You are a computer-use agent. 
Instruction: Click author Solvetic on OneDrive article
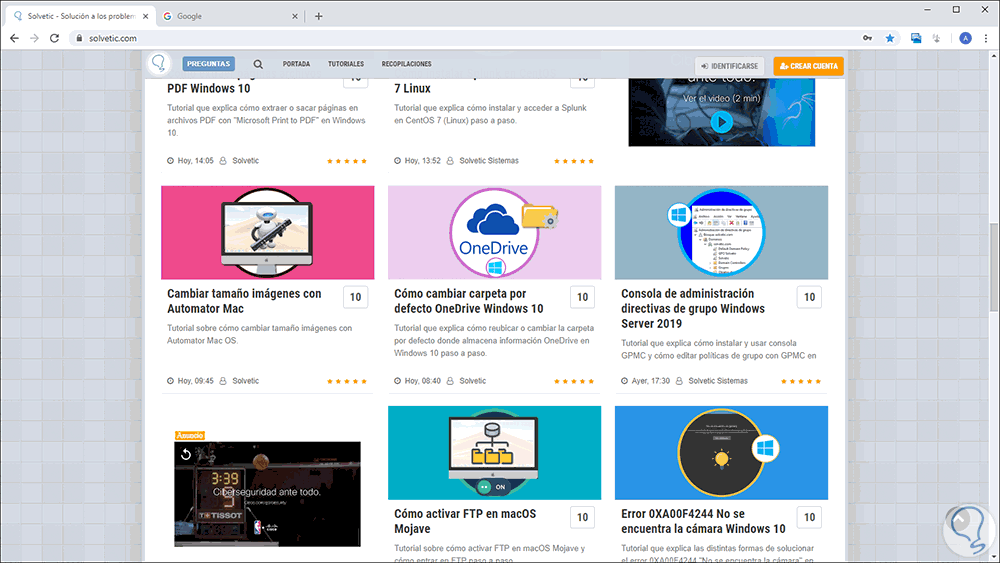(473, 381)
